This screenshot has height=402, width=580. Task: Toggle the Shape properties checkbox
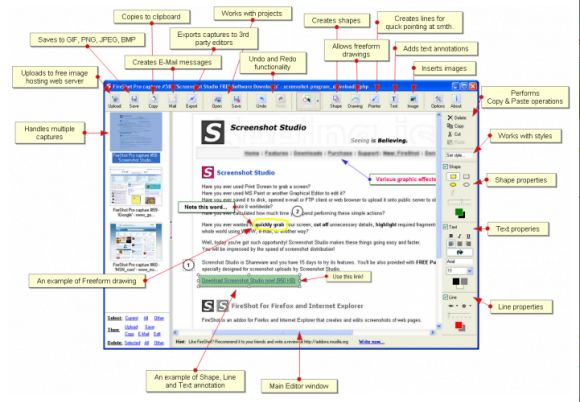coord(446,167)
